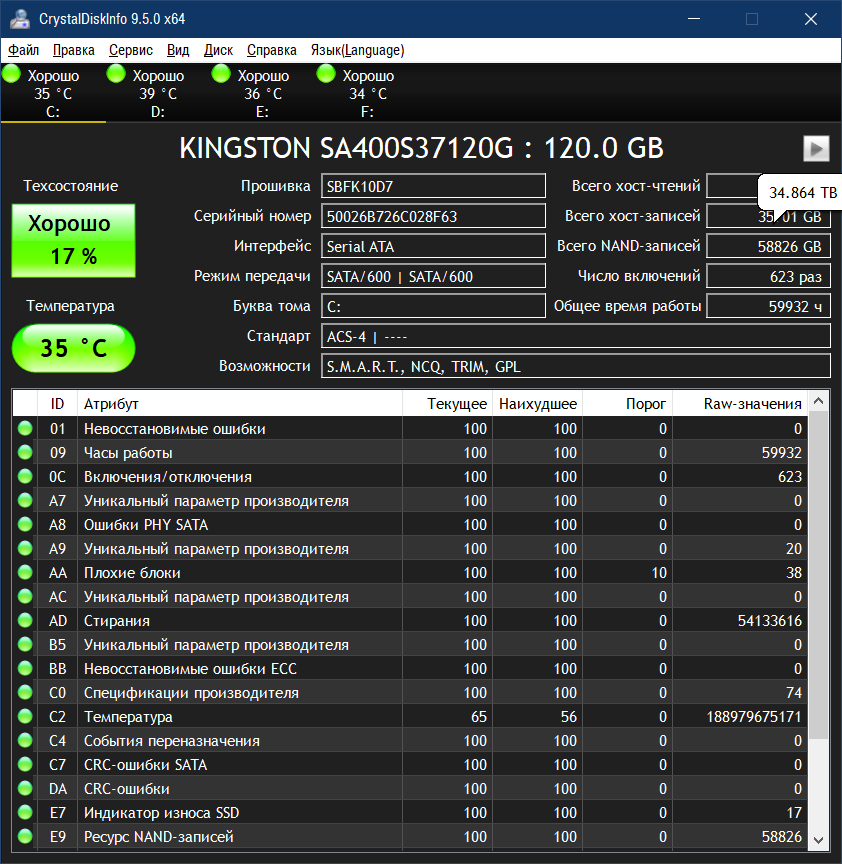Image resolution: width=842 pixels, height=864 pixels.
Task: Click the serial number field 50026B726C028F63
Action: pyautogui.click(x=434, y=216)
